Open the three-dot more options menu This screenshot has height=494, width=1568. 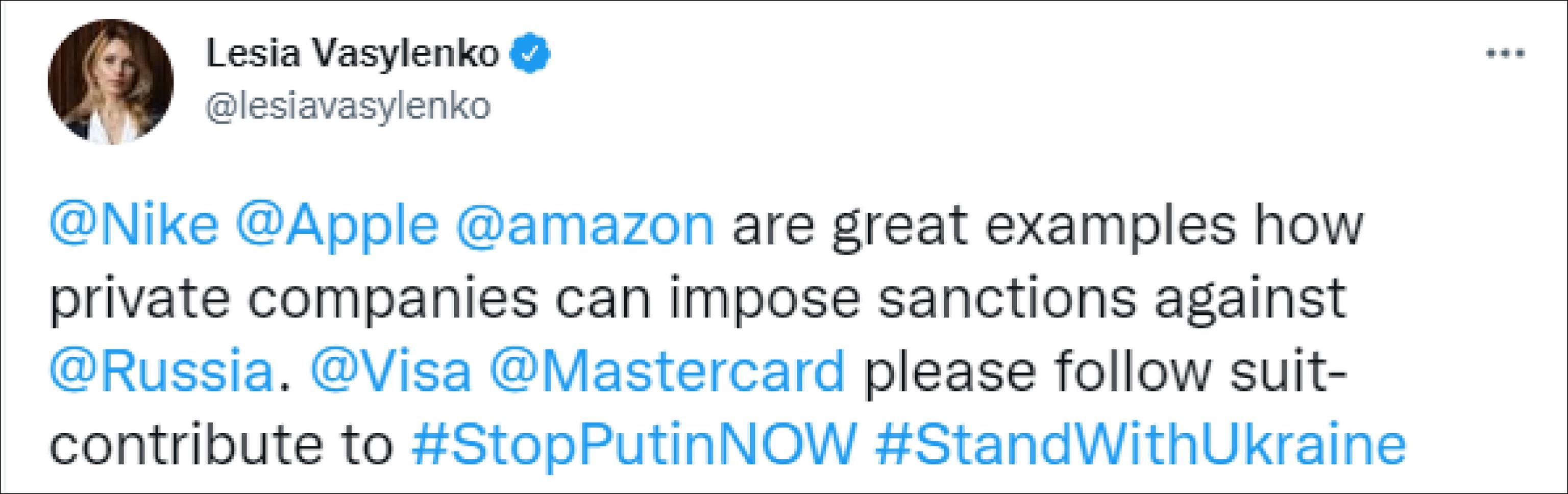click(1505, 54)
